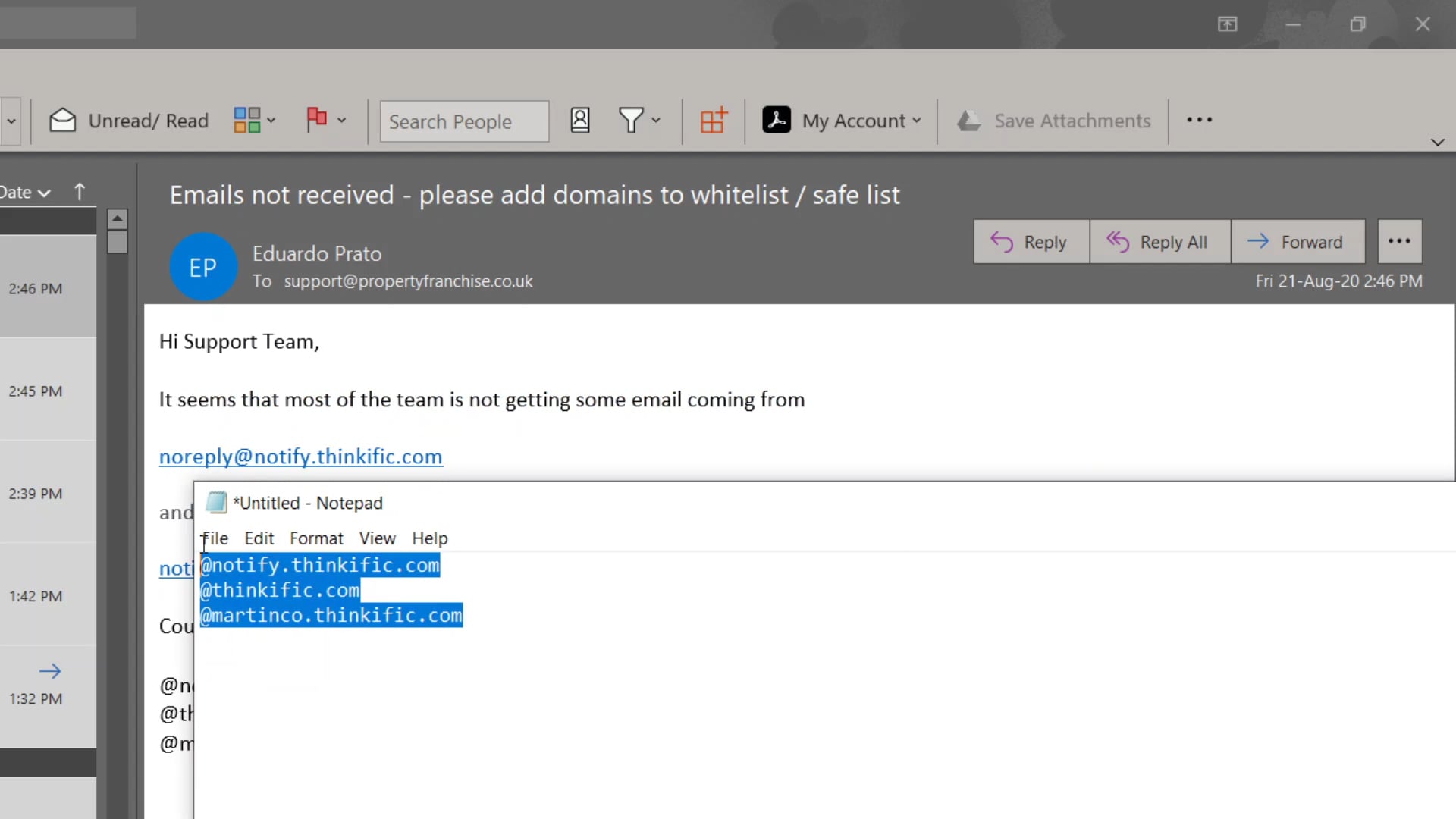Collapse the ribbon with the chevron

click(1437, 143)
